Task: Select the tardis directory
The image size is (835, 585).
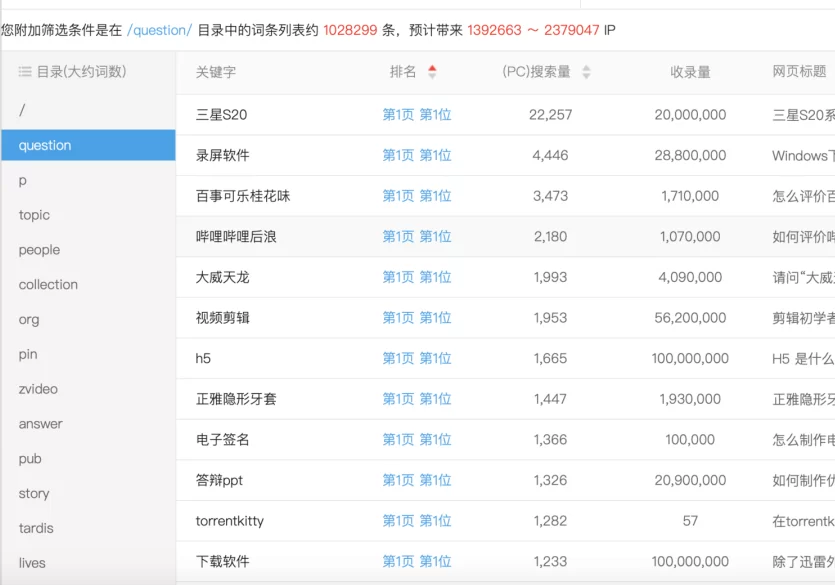Action: point(36,528)
